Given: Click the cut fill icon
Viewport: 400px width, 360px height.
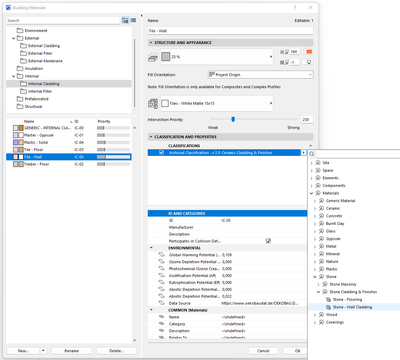Looking at the screenshot, I should coord(153,57).
